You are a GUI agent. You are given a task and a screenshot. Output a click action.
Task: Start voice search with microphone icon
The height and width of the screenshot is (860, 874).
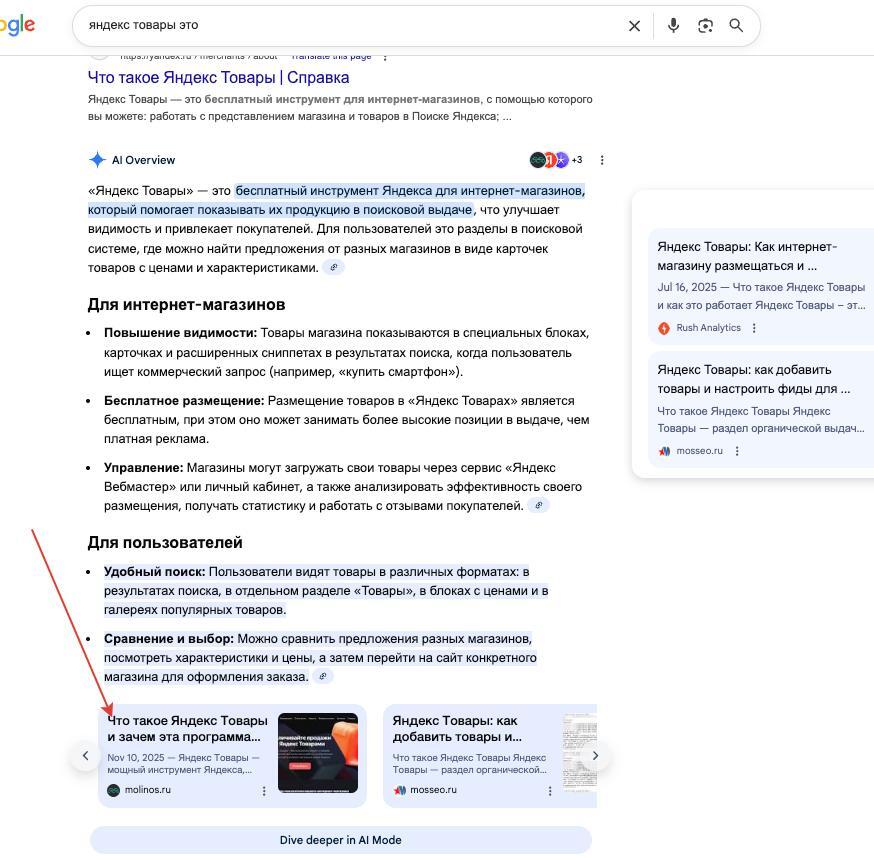673,26
